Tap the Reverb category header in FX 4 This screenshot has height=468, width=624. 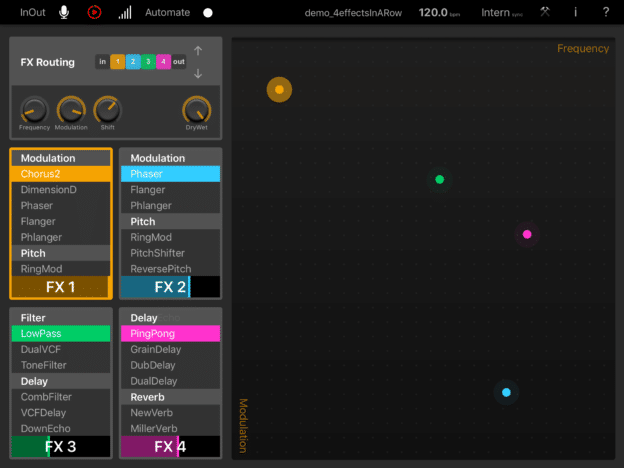[170, 397]
